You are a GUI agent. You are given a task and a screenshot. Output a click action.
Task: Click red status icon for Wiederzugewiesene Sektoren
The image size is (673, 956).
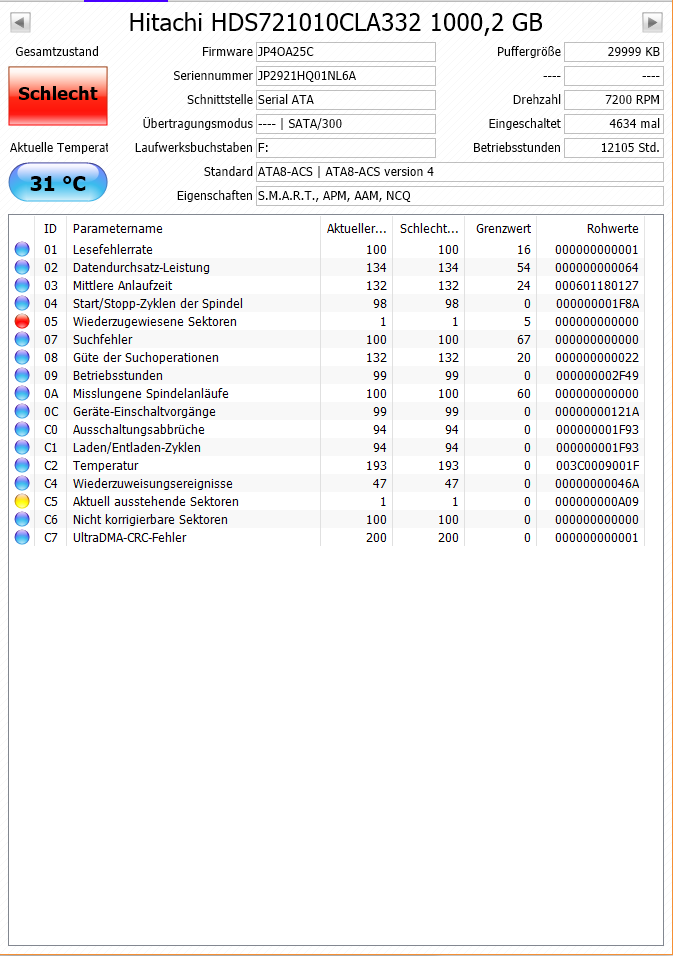coord(22,321)
